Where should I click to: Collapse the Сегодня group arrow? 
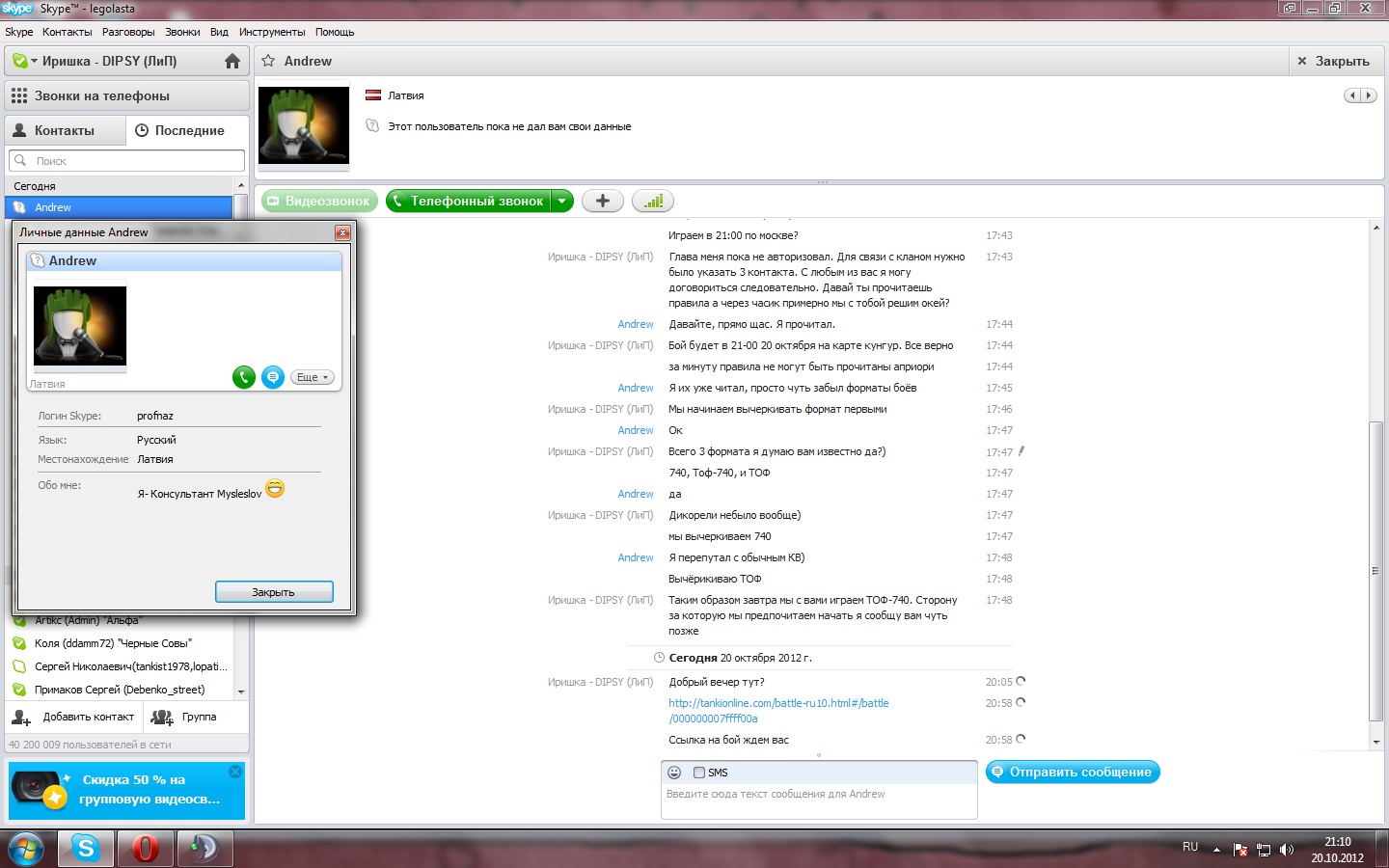click(x=240, y=185)
